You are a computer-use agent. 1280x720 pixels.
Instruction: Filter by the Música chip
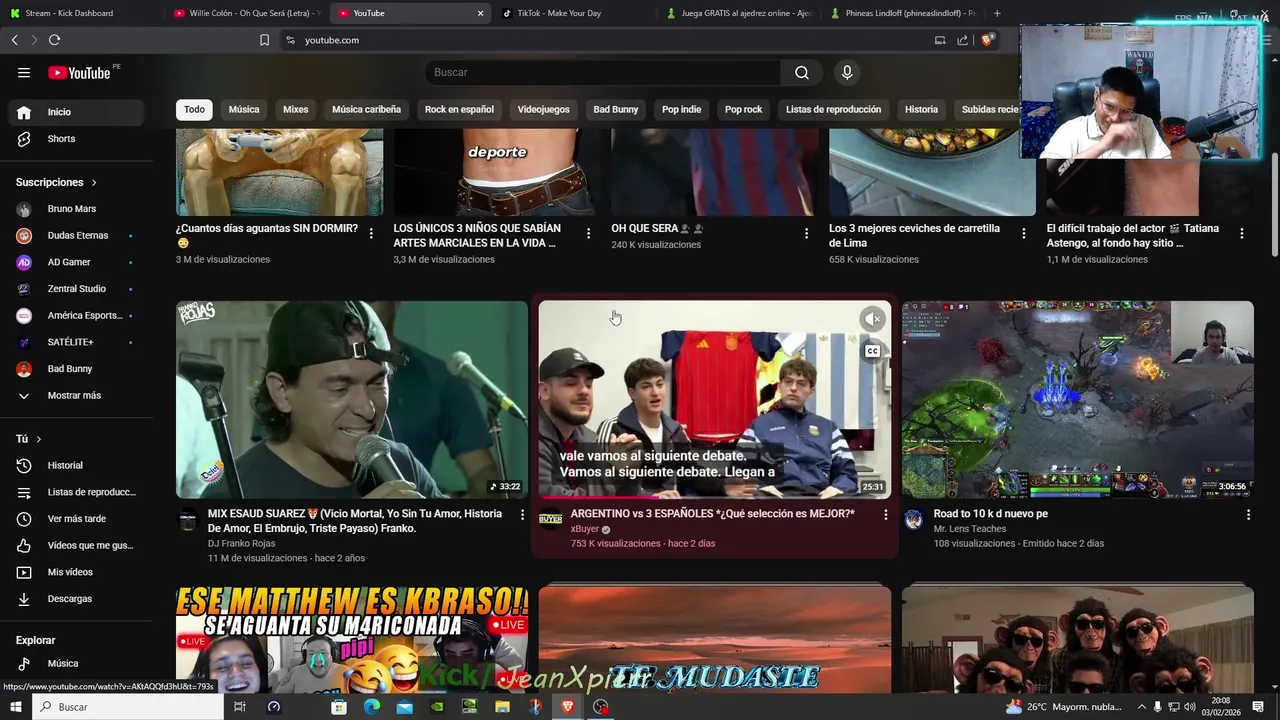click(x=244, y=109)
